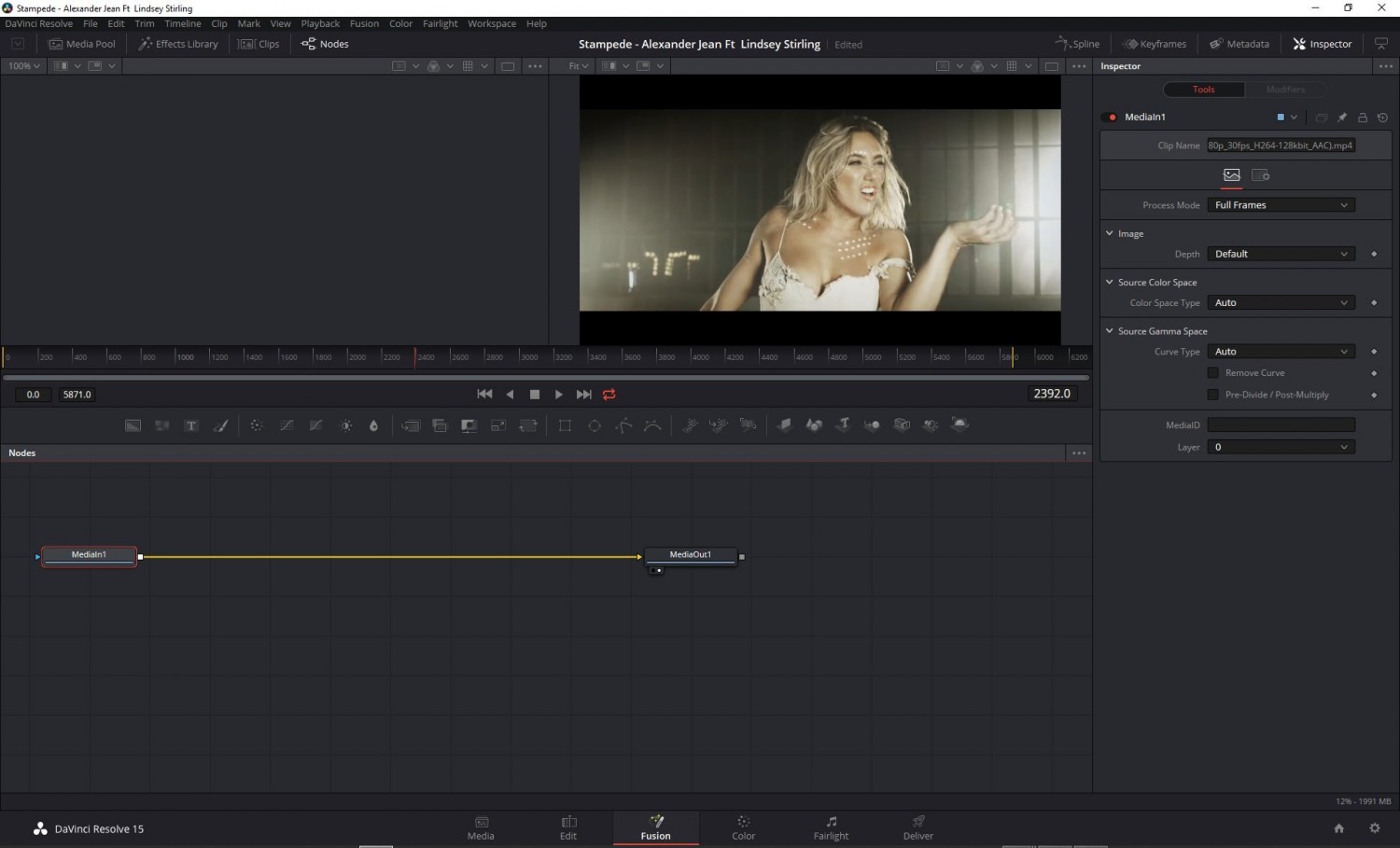
Task: Enable the Remove Curve checkbox
Action: click(x=1213, y=373)
